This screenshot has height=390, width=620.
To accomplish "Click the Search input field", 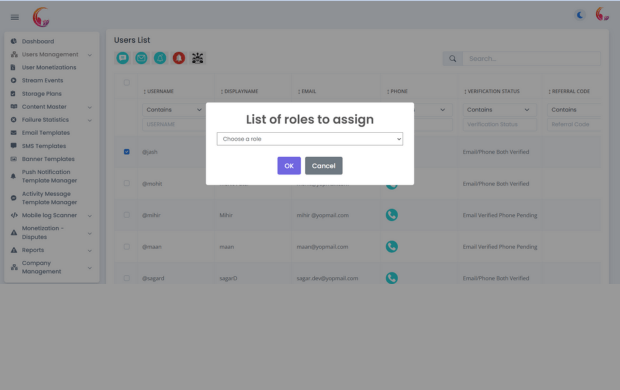I will point(531,59).
